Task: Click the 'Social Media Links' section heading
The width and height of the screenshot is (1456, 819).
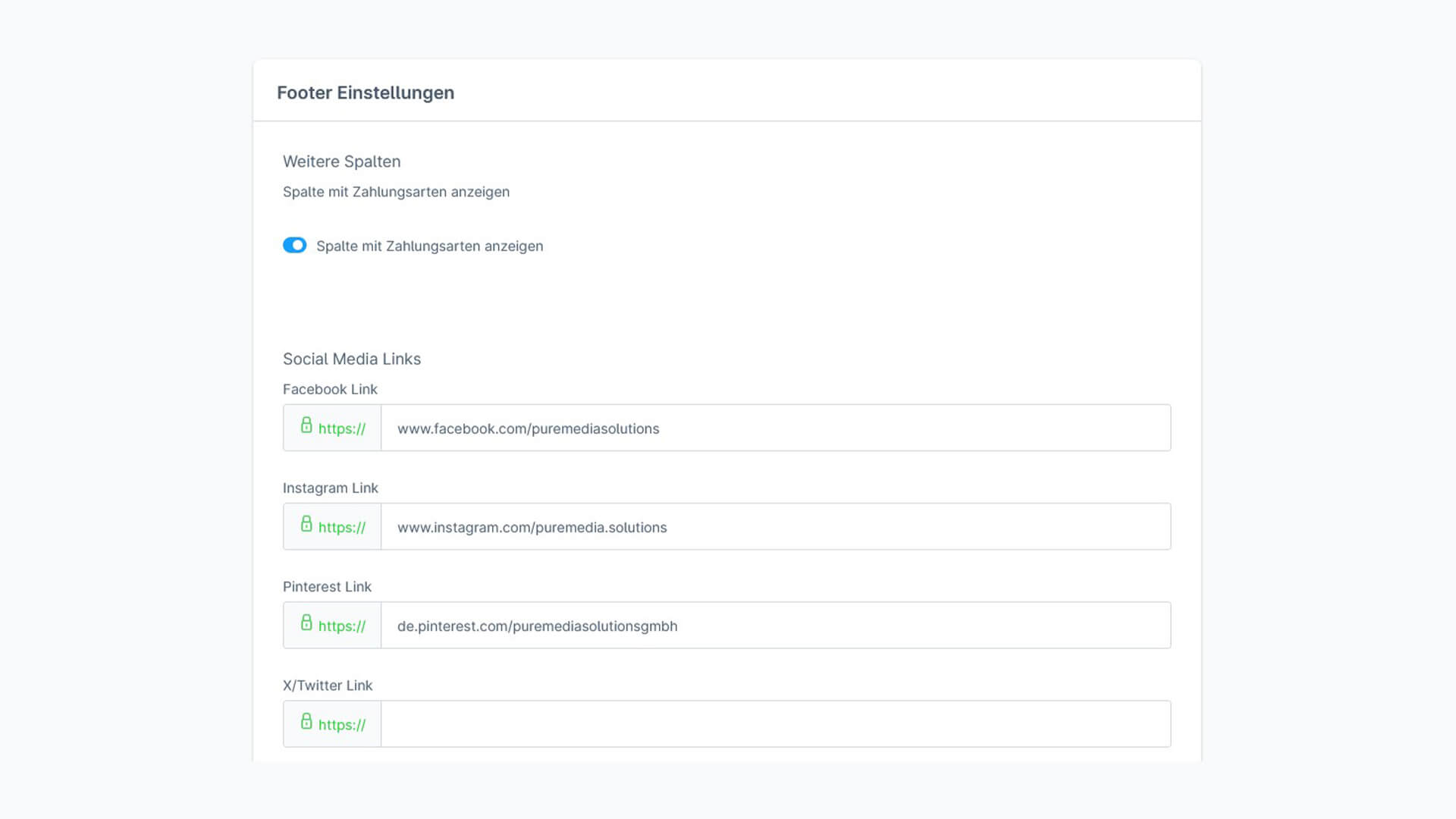Action: tap(352, 359)
